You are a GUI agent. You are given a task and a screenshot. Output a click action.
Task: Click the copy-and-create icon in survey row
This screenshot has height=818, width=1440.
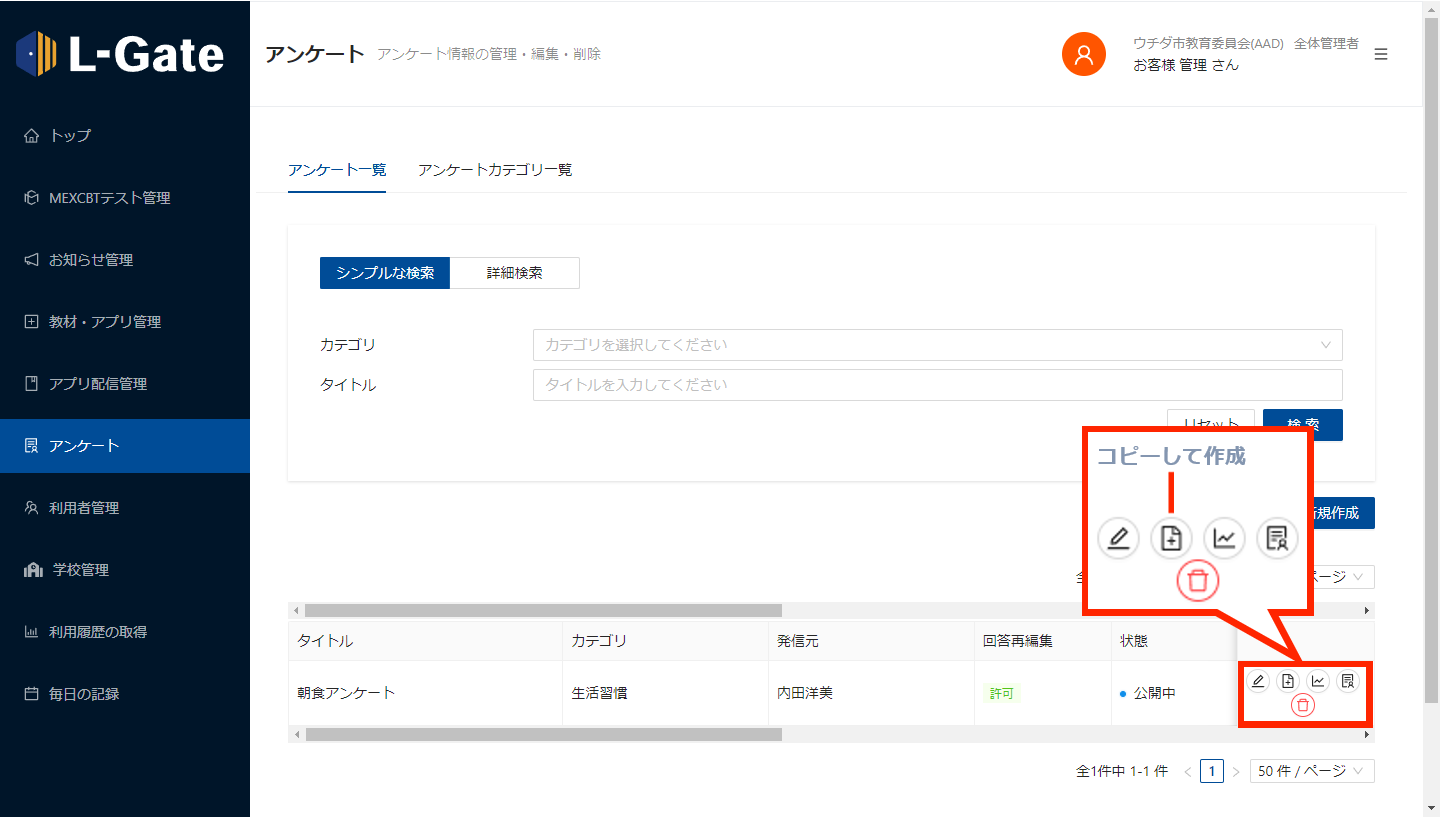1288,681
